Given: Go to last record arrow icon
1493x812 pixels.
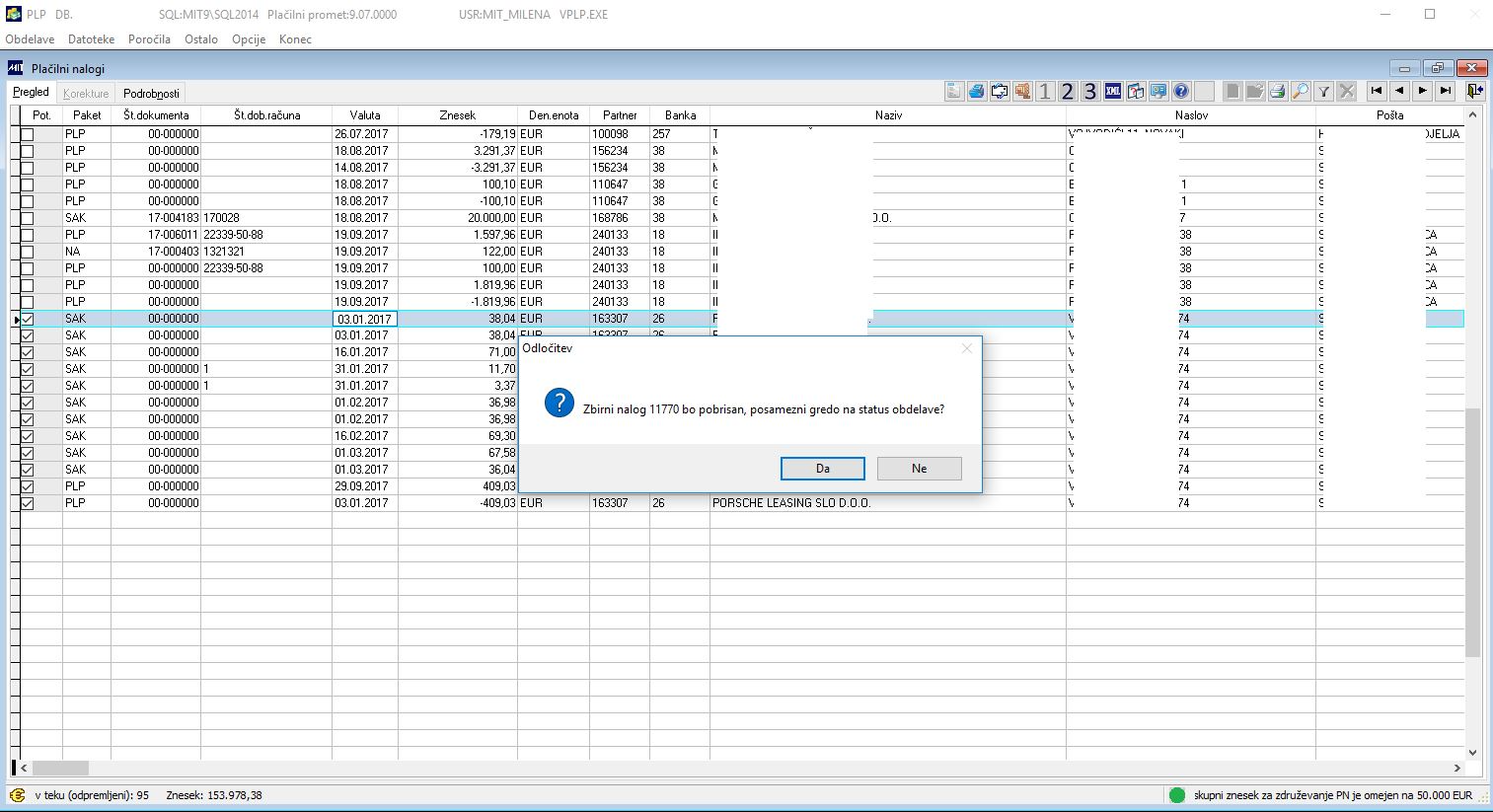Looking at the screenshot, I should (x=1445, y=91).
